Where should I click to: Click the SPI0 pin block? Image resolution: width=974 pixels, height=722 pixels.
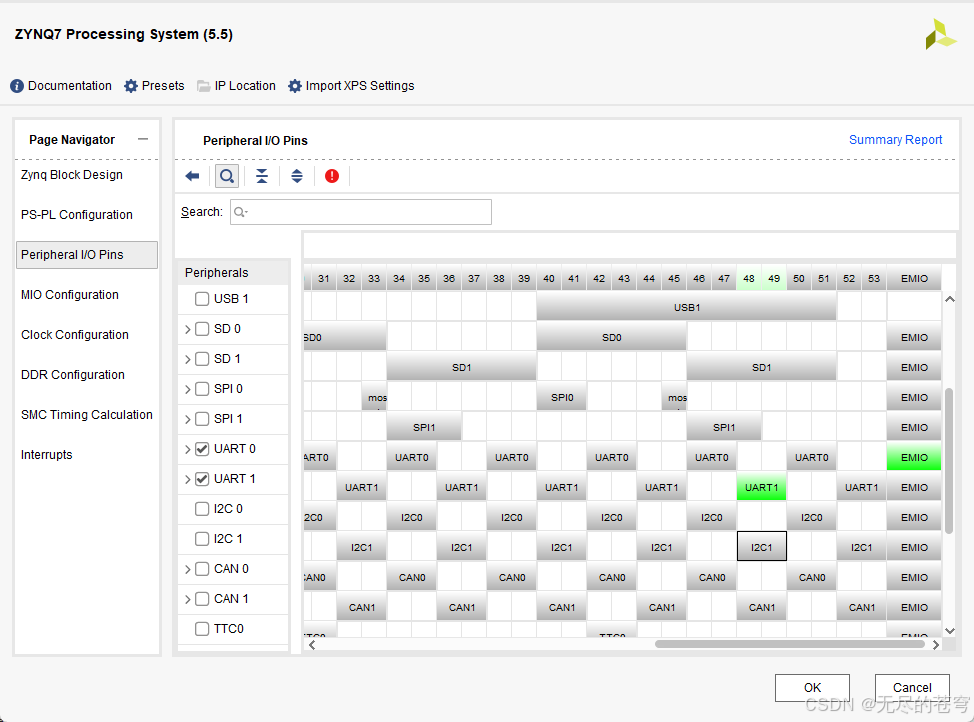pos(562,398)
